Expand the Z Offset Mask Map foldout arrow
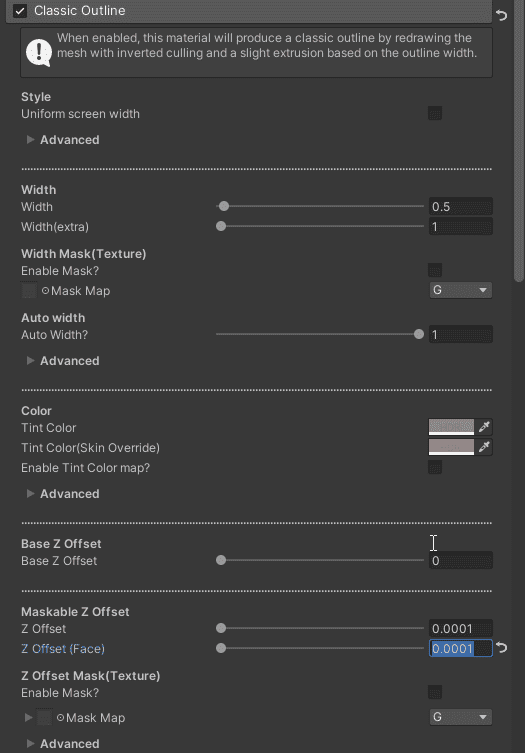Image resolution: width=525 pixels, height=753 pixels. coord(28,717)
